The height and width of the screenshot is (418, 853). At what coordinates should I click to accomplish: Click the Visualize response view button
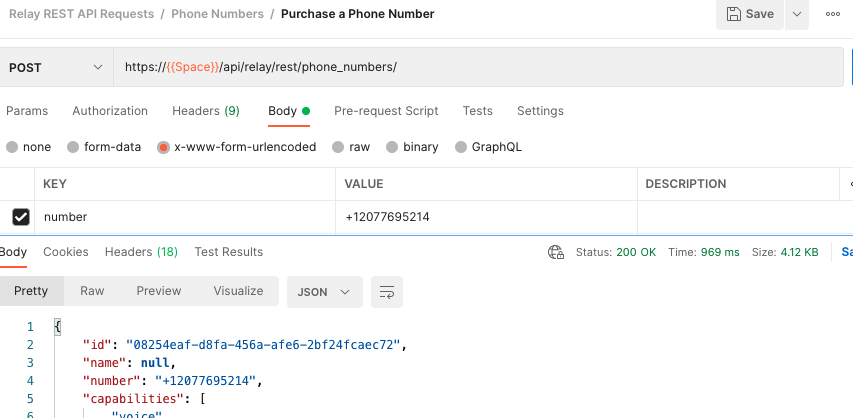(x=238, y=291)
